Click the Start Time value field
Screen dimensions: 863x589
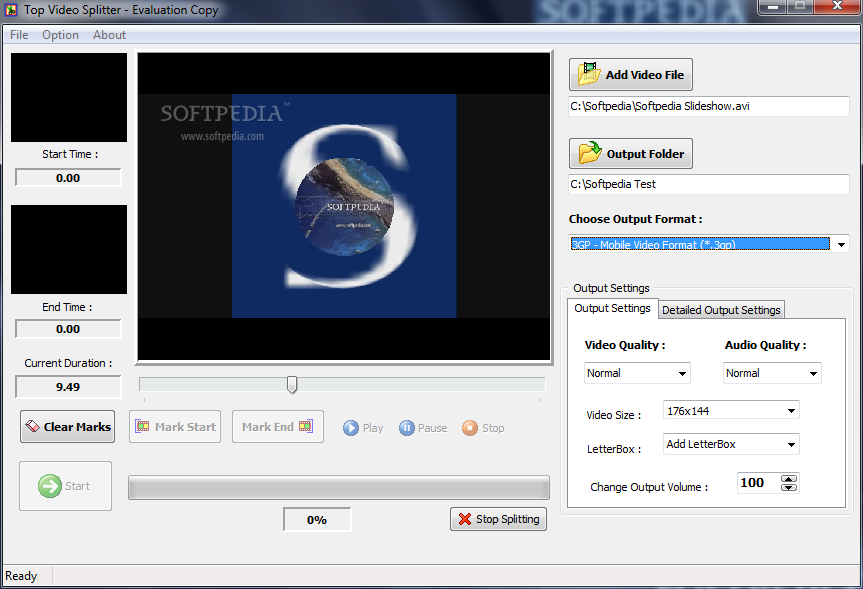point(68,178)
